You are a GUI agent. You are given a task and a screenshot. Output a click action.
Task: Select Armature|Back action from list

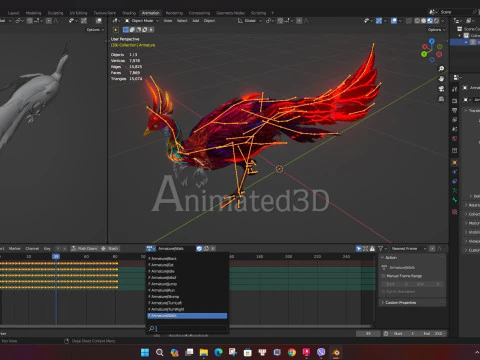tap(187, 258)
